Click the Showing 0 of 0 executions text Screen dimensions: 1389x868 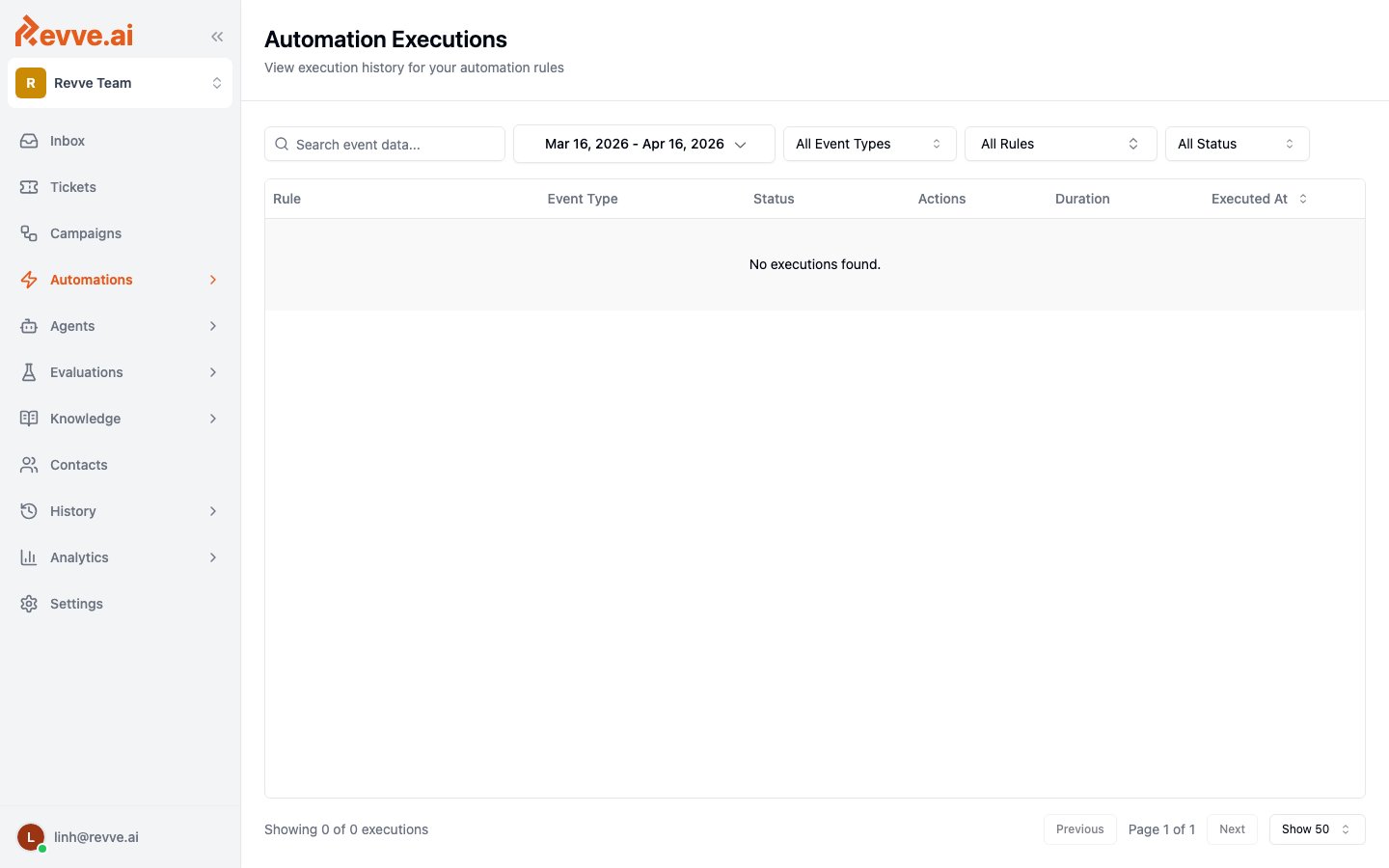[346, 829]
